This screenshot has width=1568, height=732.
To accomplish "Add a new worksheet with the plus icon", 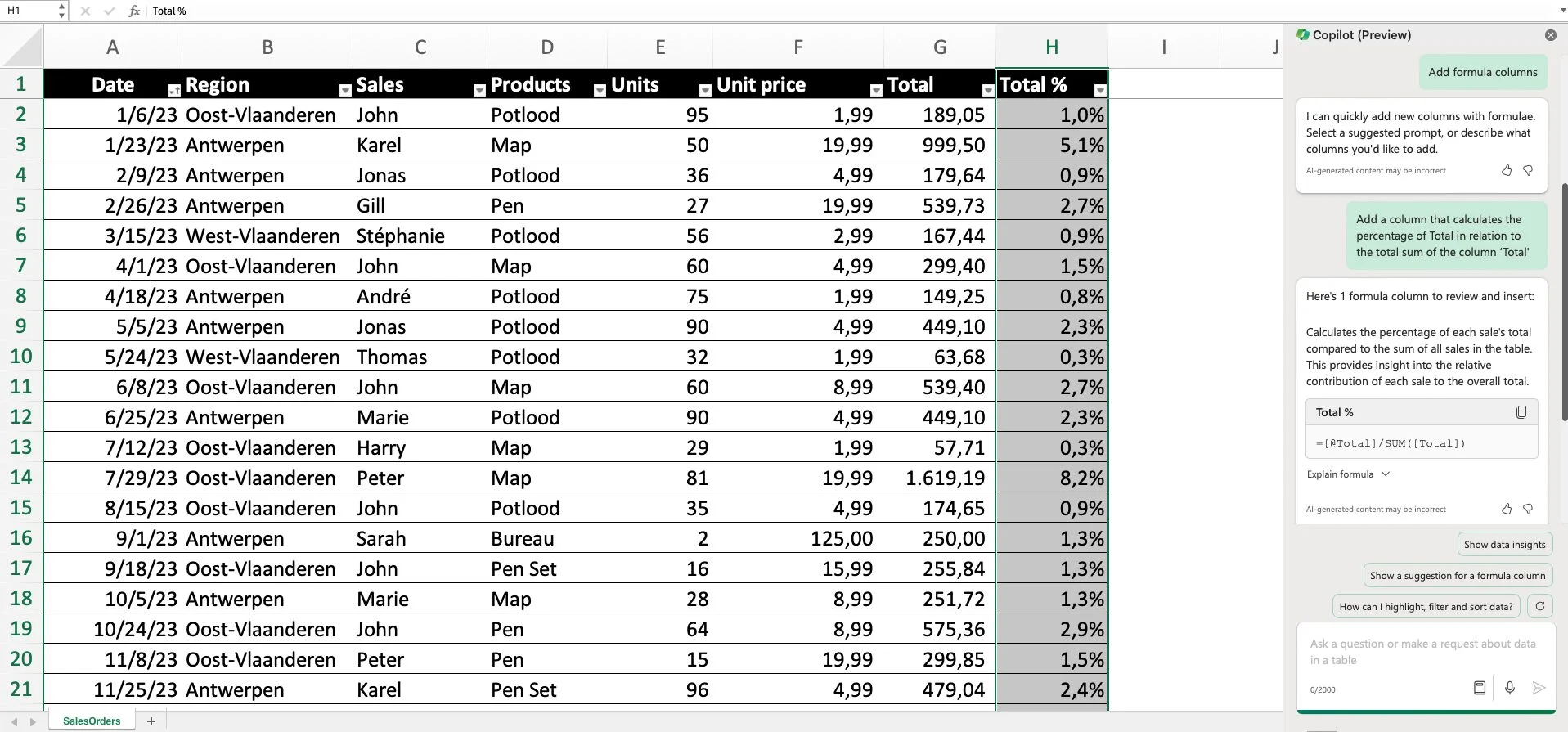I will (151, 721).
